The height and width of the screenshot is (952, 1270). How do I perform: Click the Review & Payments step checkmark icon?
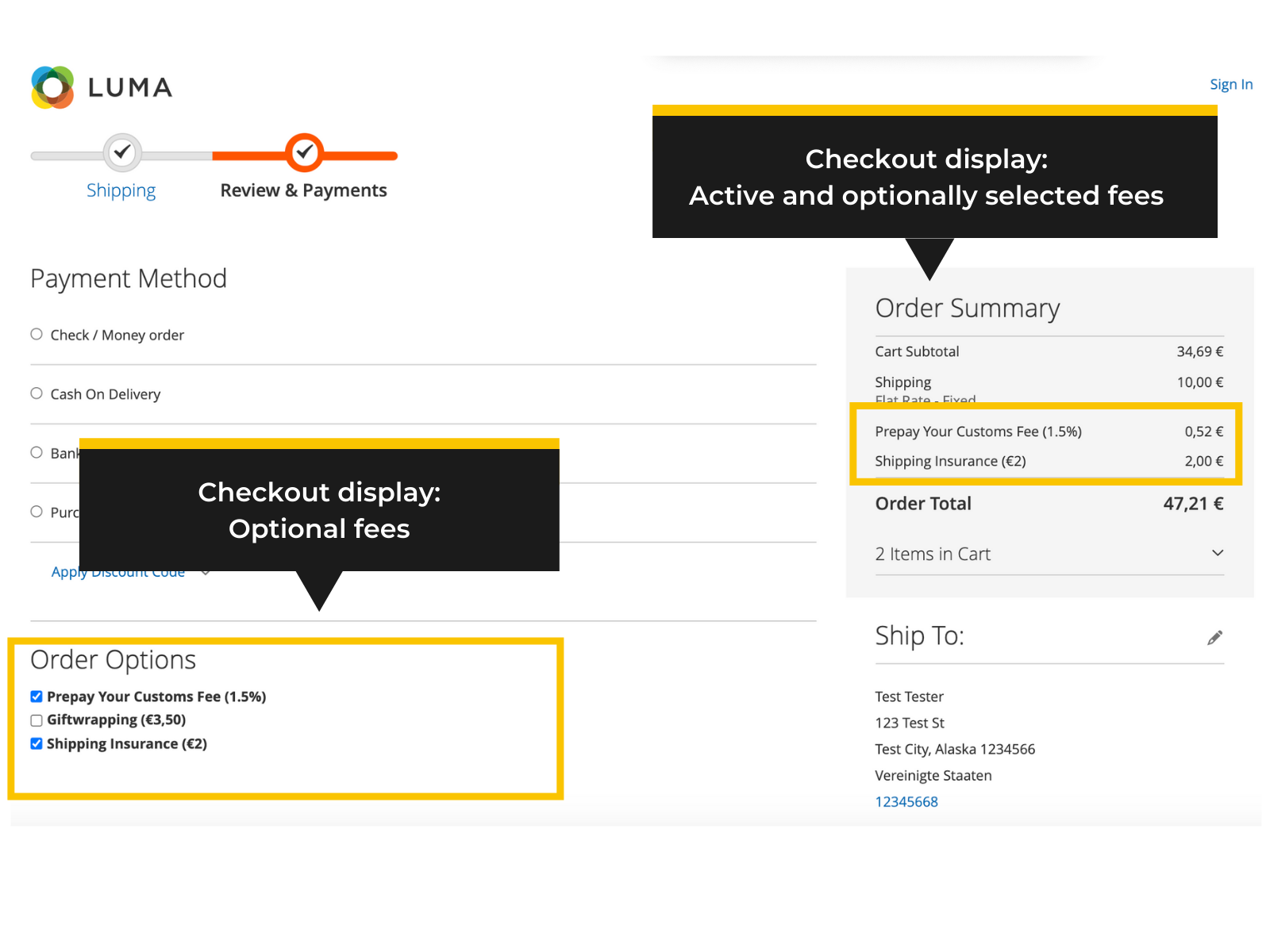304,152
